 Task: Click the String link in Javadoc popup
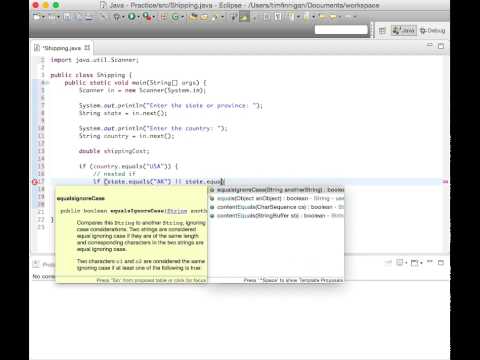tap(177, 211)
